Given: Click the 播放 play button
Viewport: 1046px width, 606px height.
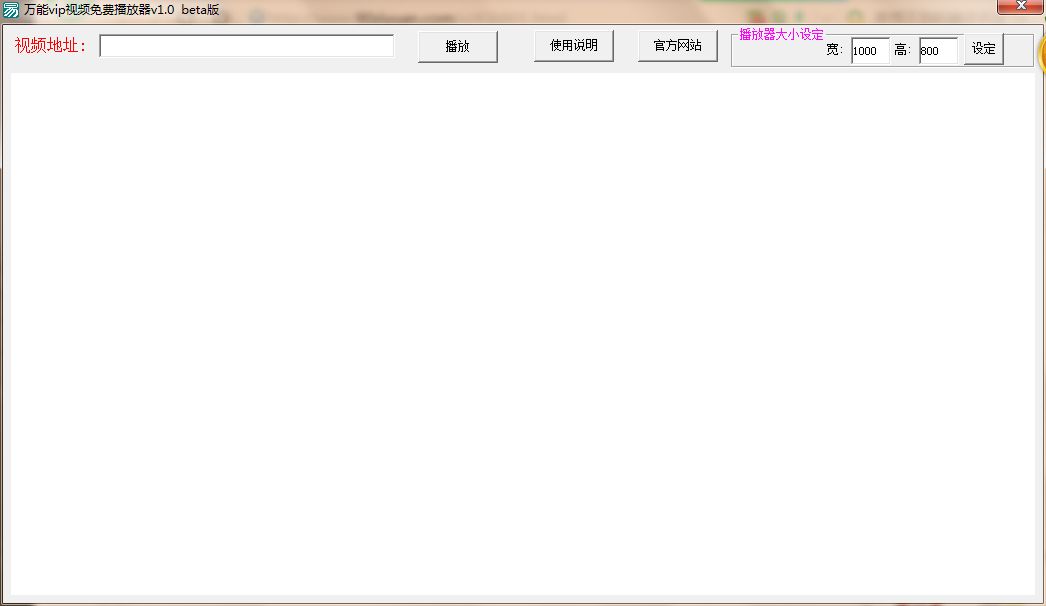Looking at the screenshot, I should 457,46.
